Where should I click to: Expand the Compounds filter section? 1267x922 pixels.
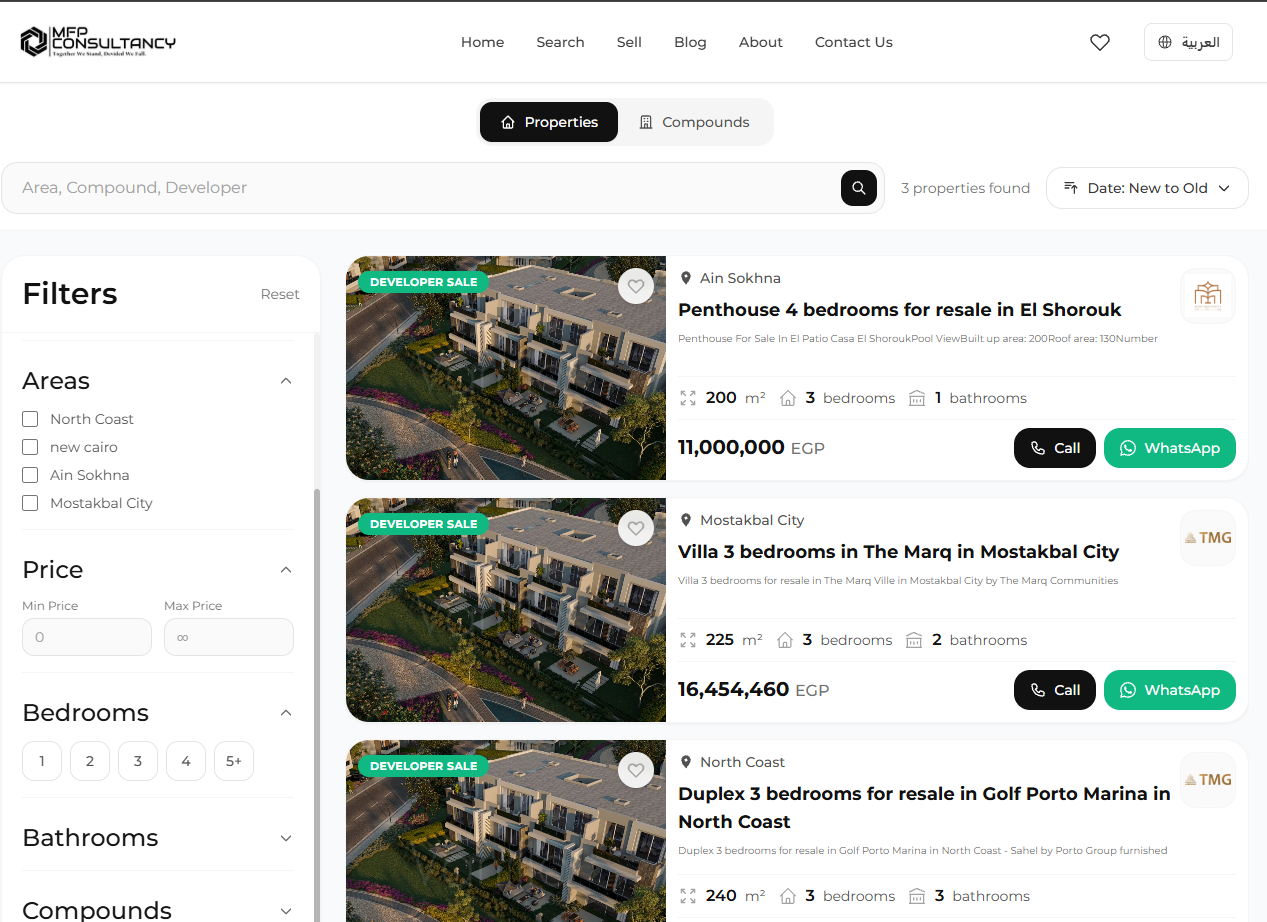(286, 909)
